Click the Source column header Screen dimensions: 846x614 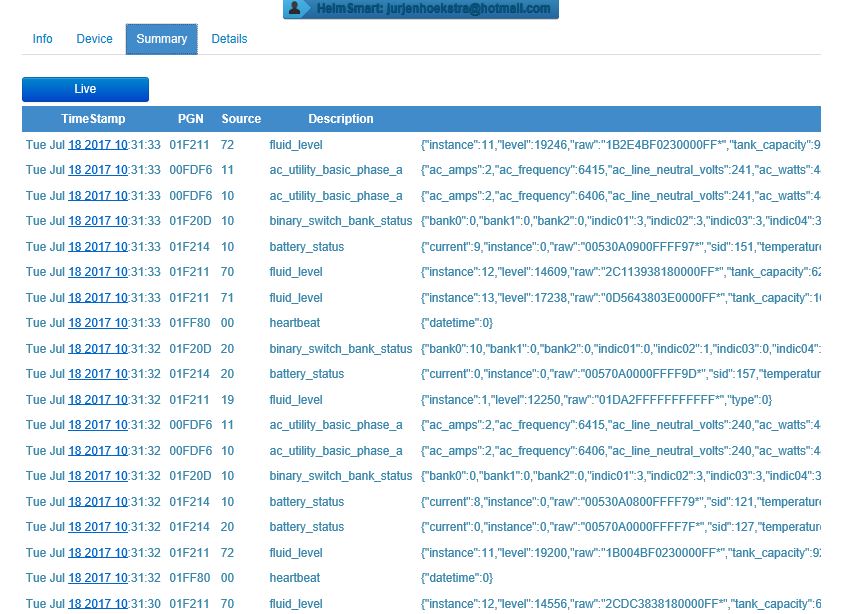click(x=241, y=119)
